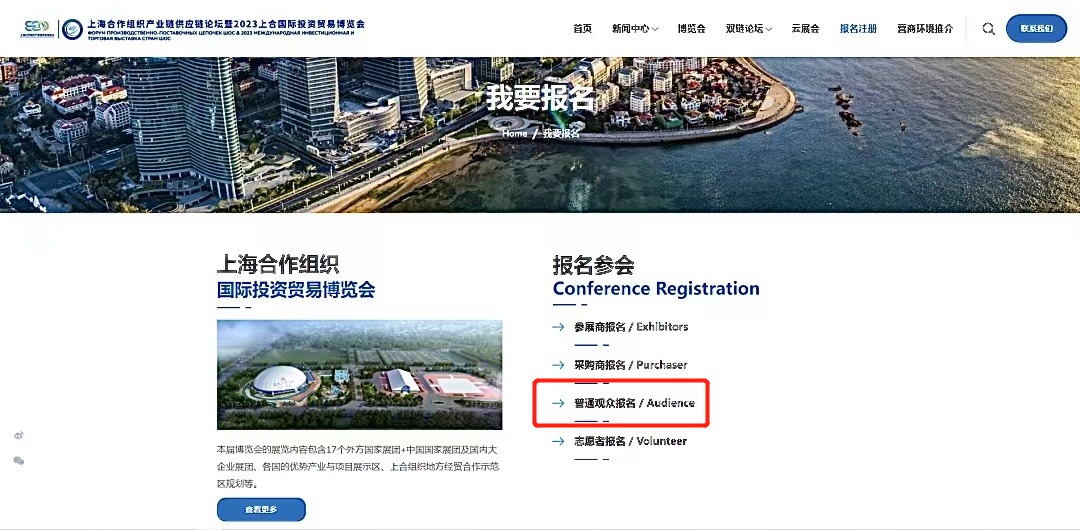Screen dimensions: 1080x530
Task: Click the blue 联系我们 button
Action: pyautogui.click(x=1037, y=29)
